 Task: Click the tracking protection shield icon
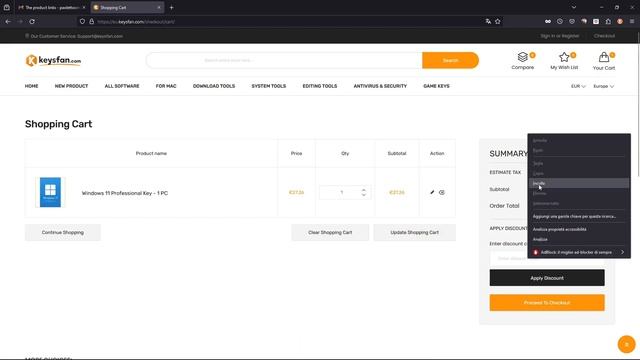click(82, 21)
